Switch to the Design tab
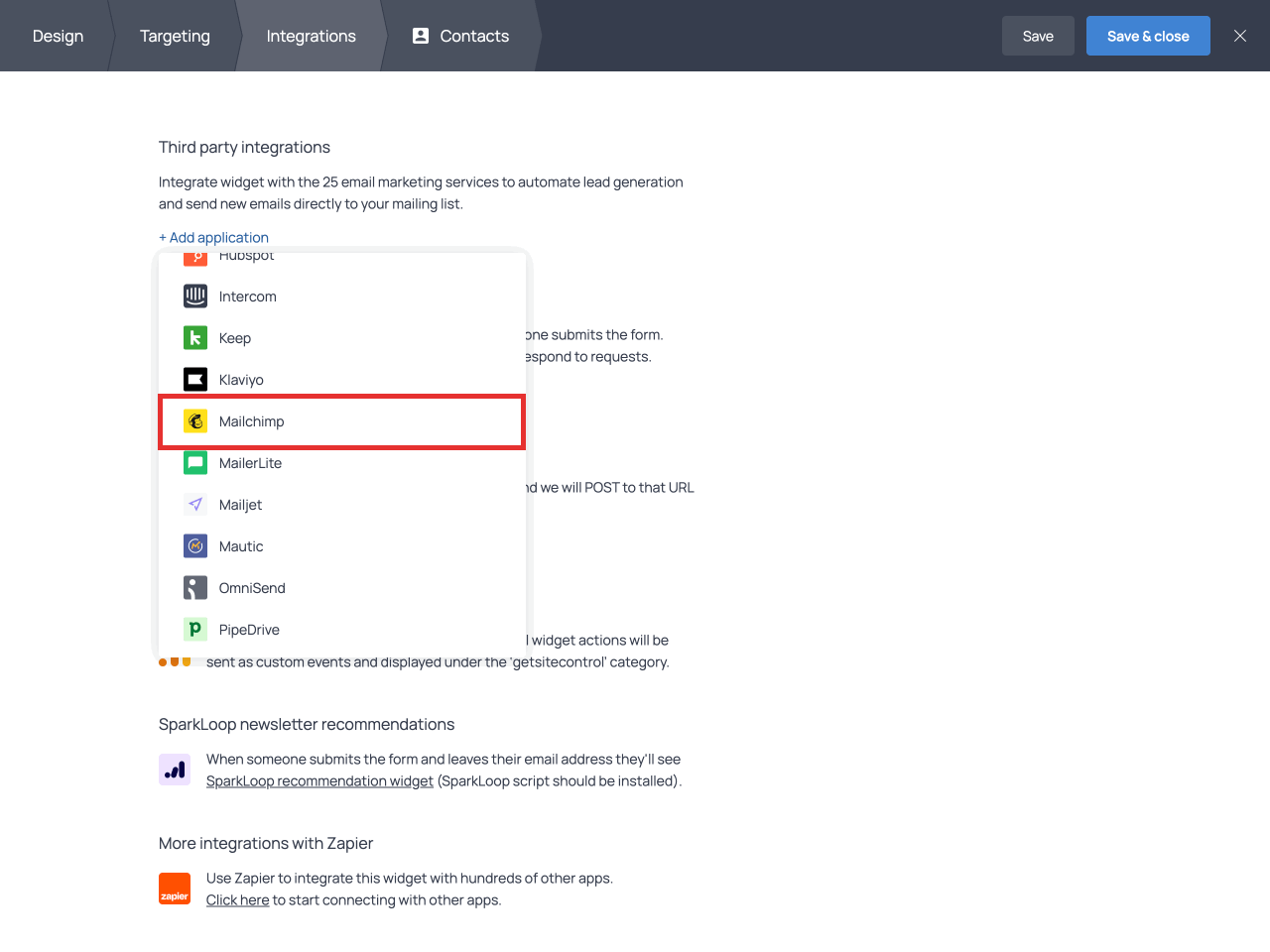Viewport: 1270px width, 952px height. coord(58,36)
